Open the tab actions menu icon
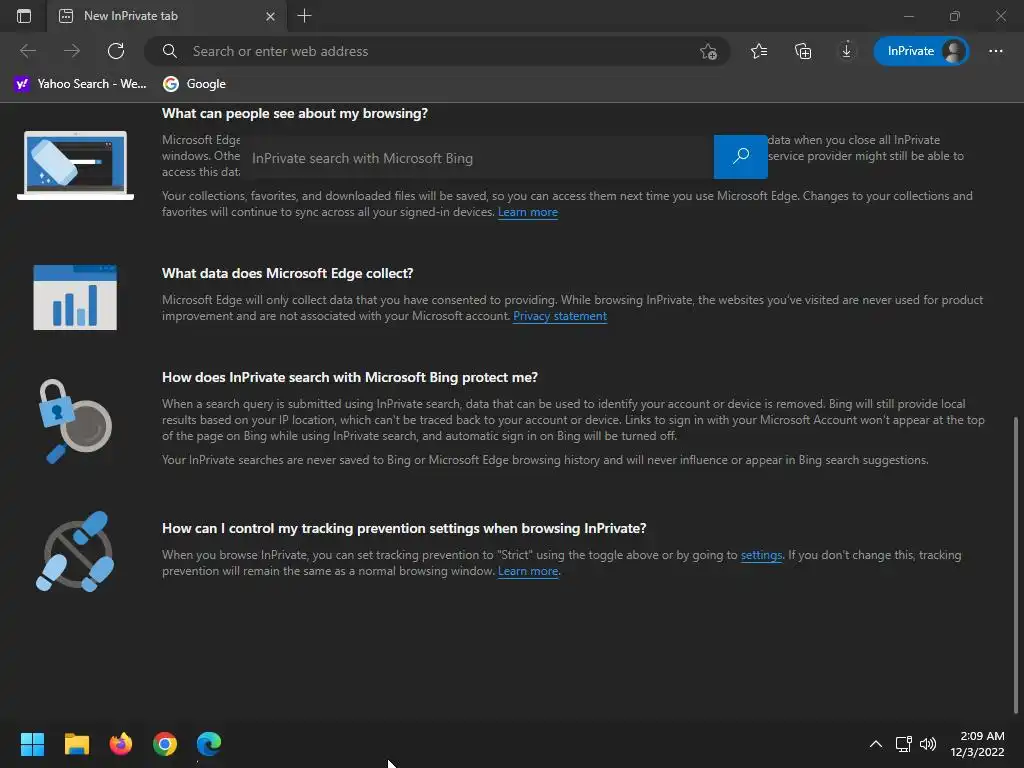Viewport: 1024px width, 768px height. pos(24,16)
